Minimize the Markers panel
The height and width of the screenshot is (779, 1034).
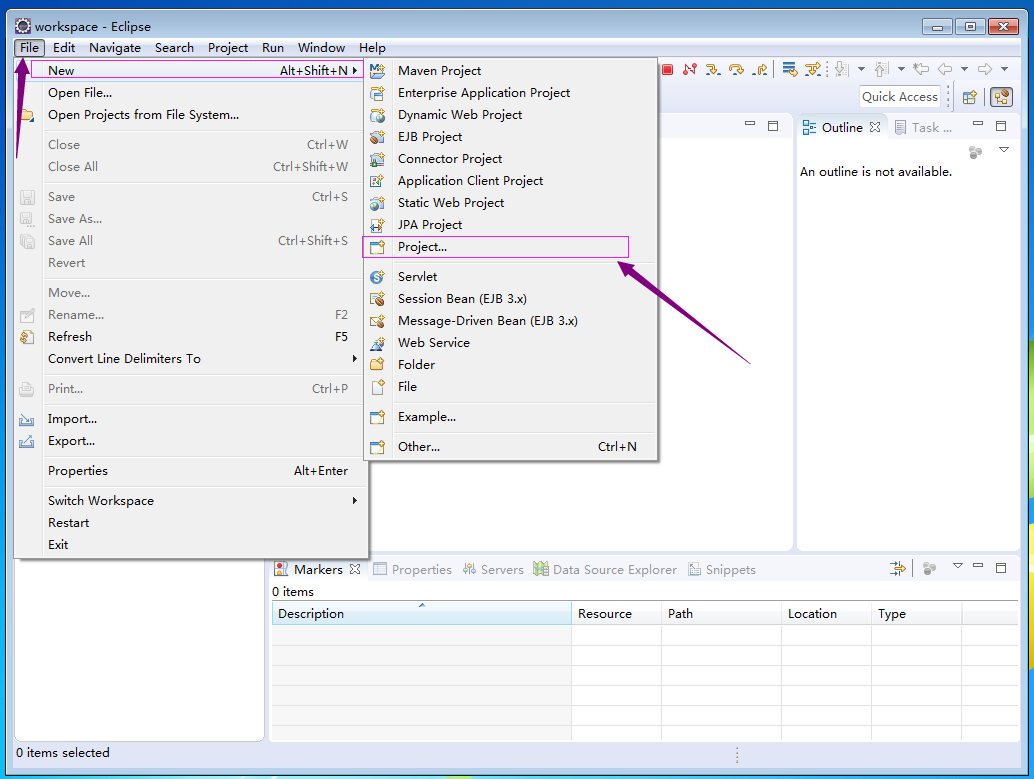point(978,565)
